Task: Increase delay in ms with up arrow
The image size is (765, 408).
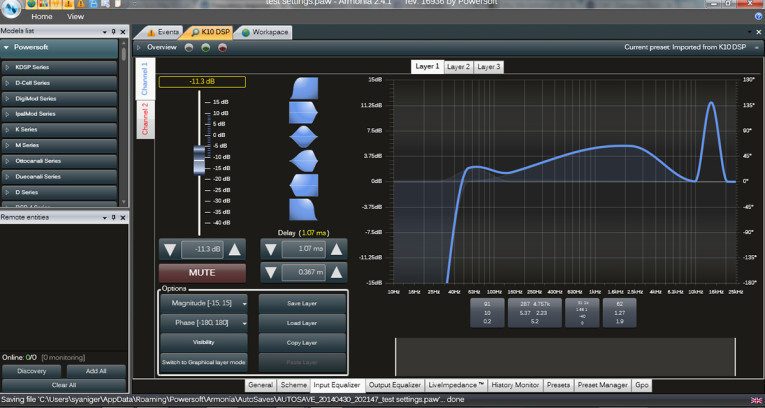Action: [336, 250]
